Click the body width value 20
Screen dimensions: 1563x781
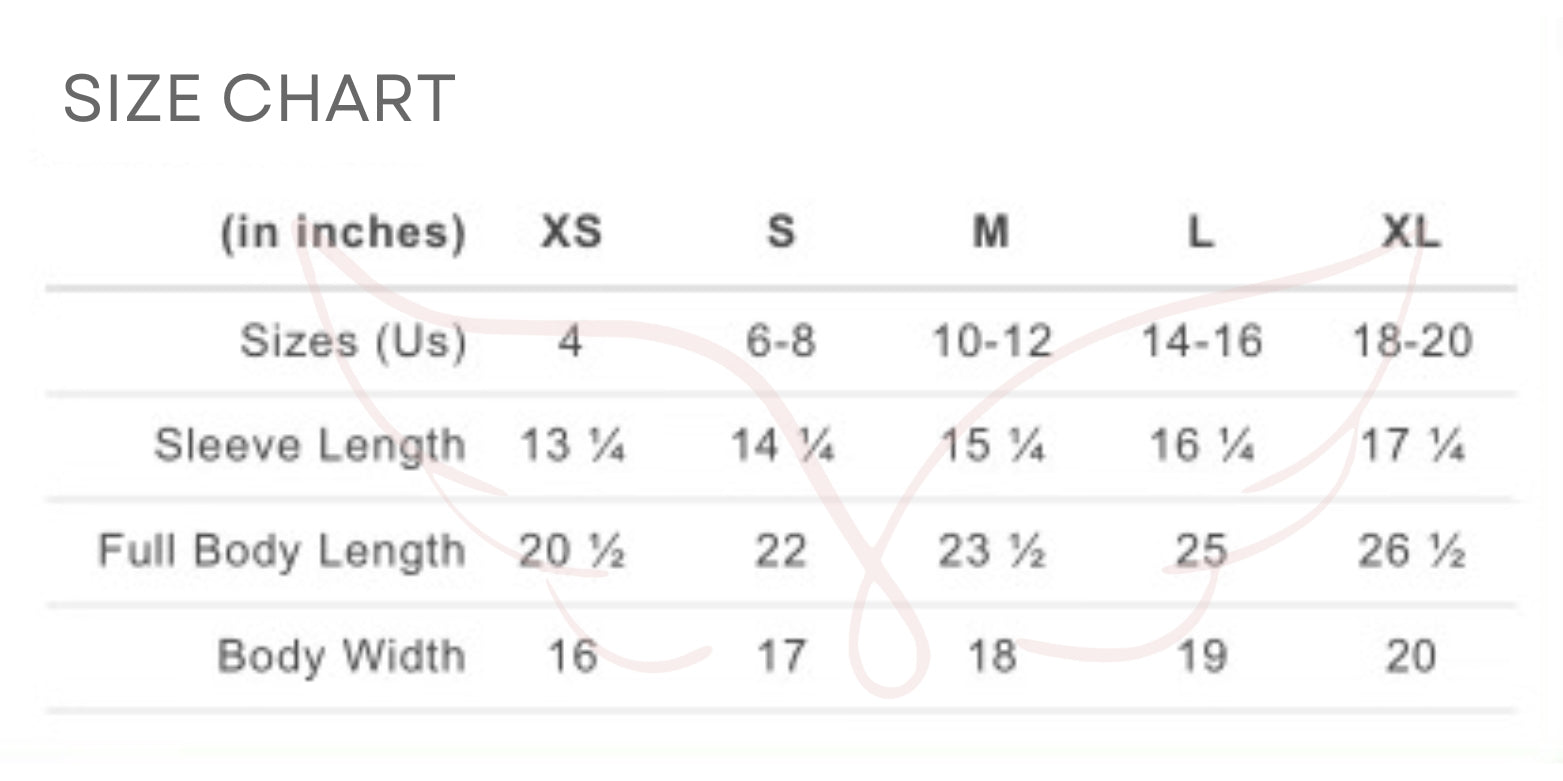click(x=1411, y=657)
